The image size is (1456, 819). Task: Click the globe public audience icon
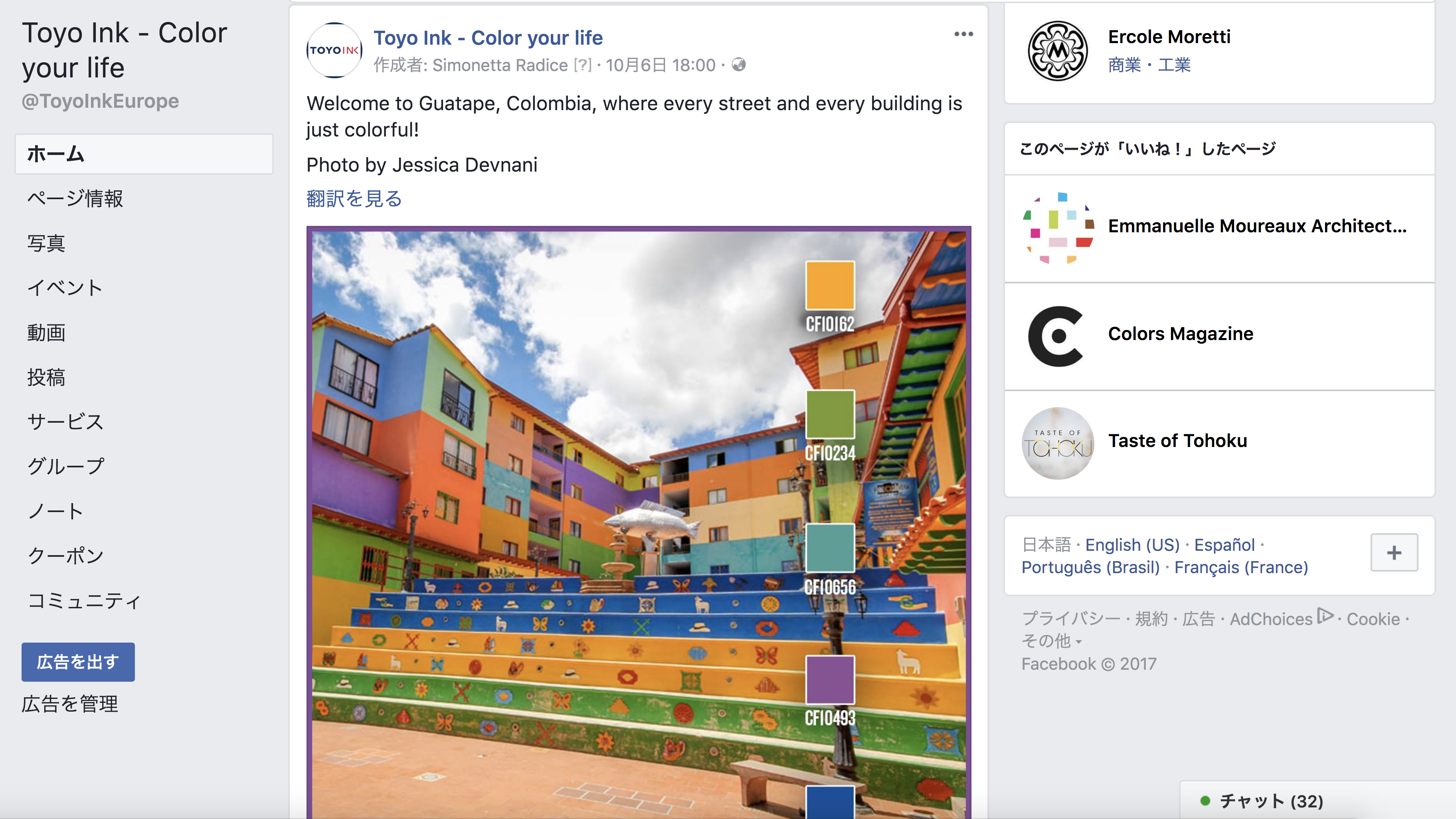click(x=738, y=65)
